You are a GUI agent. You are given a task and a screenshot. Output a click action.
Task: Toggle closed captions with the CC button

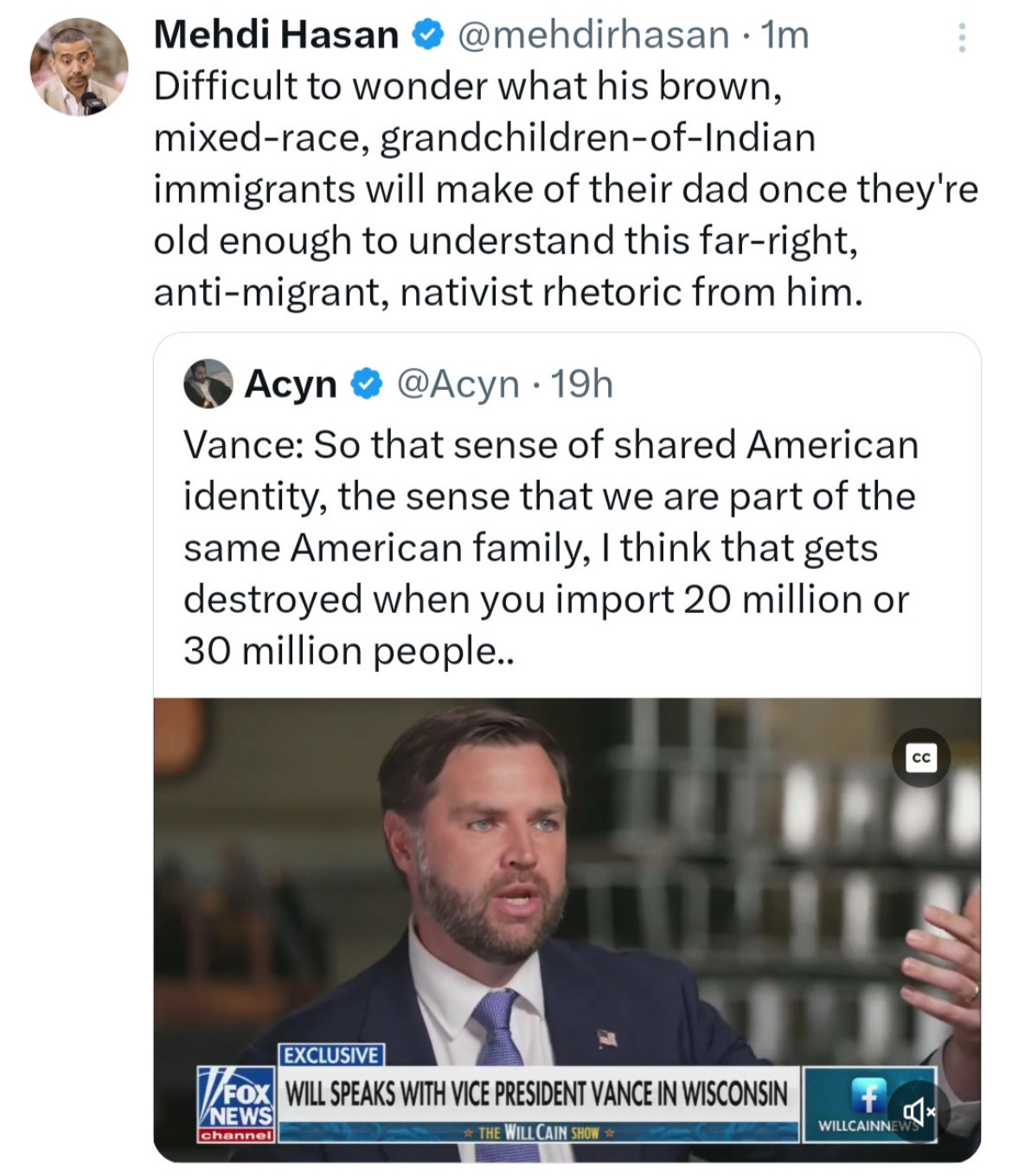[x=921, y=757]
